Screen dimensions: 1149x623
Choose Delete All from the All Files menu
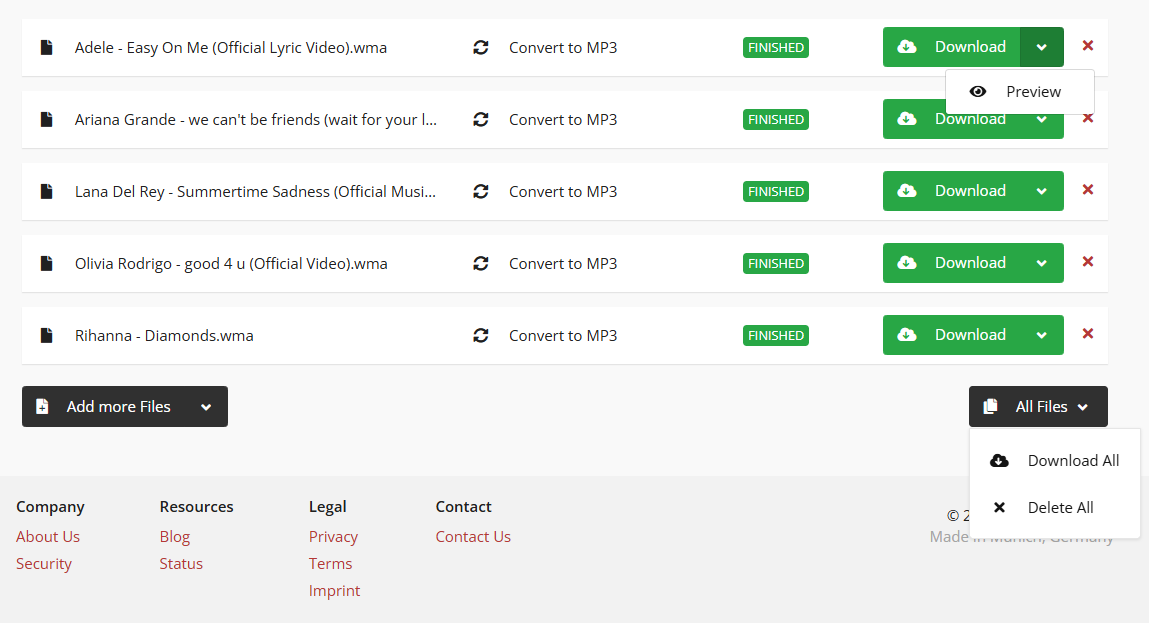[x=1060, y=507]
